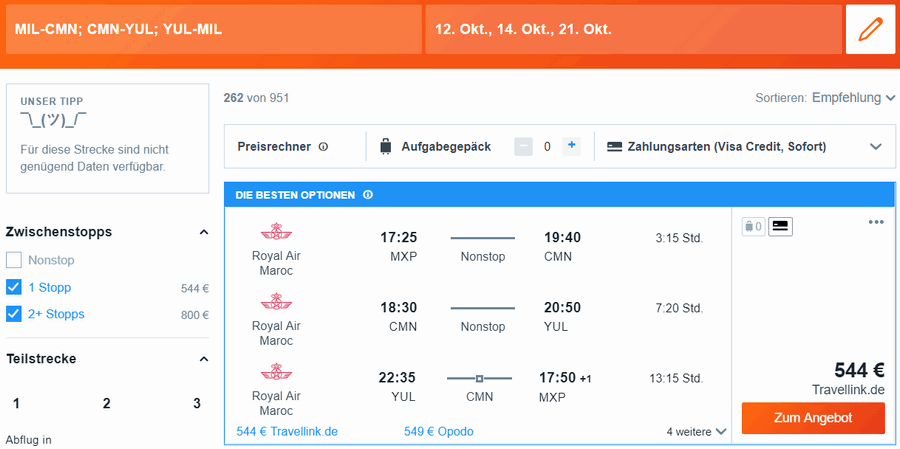Select Teilstrecke tab 2

(107, 404)
